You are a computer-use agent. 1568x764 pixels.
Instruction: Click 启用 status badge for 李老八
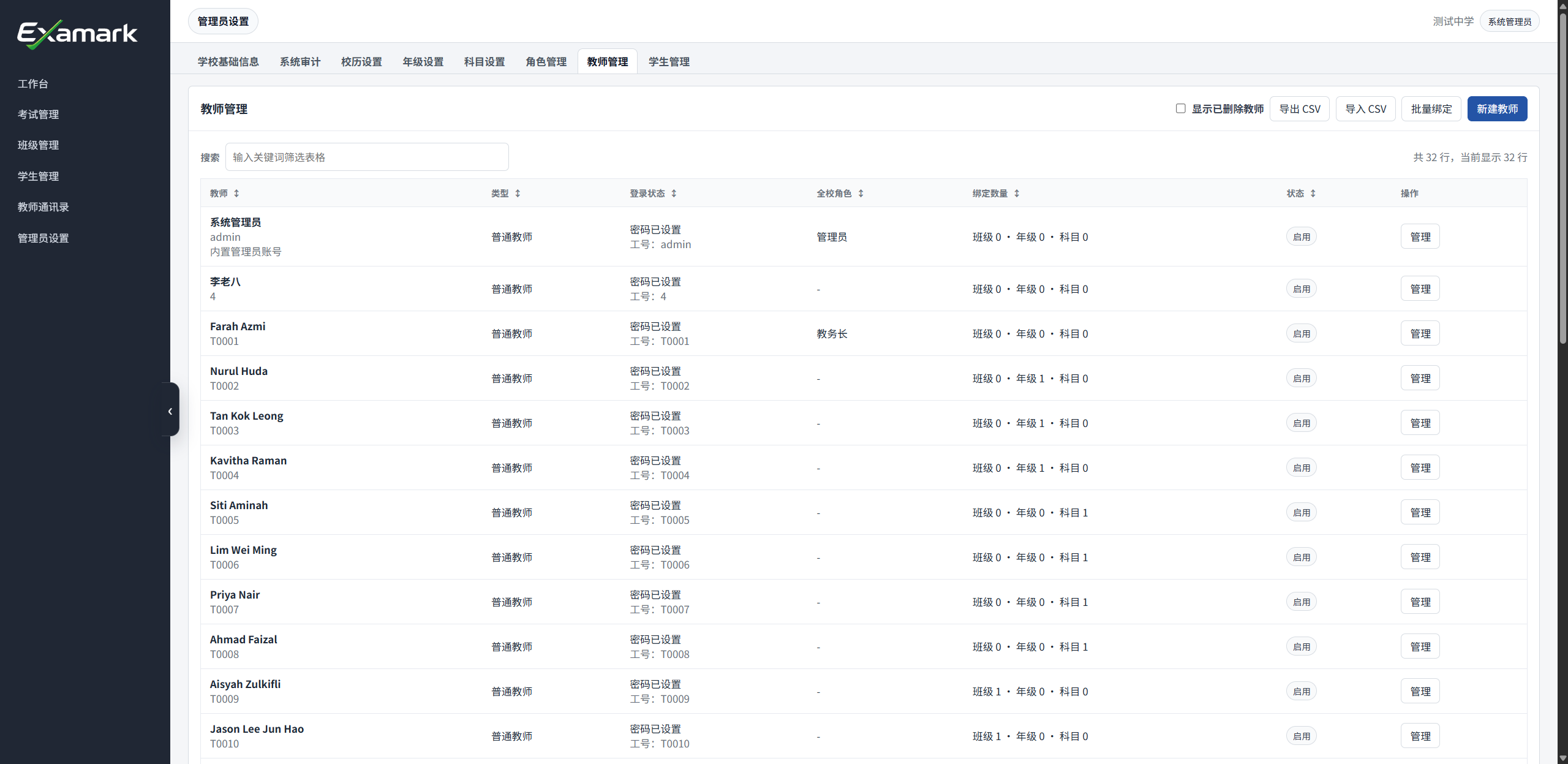(x=1302, y=289)
